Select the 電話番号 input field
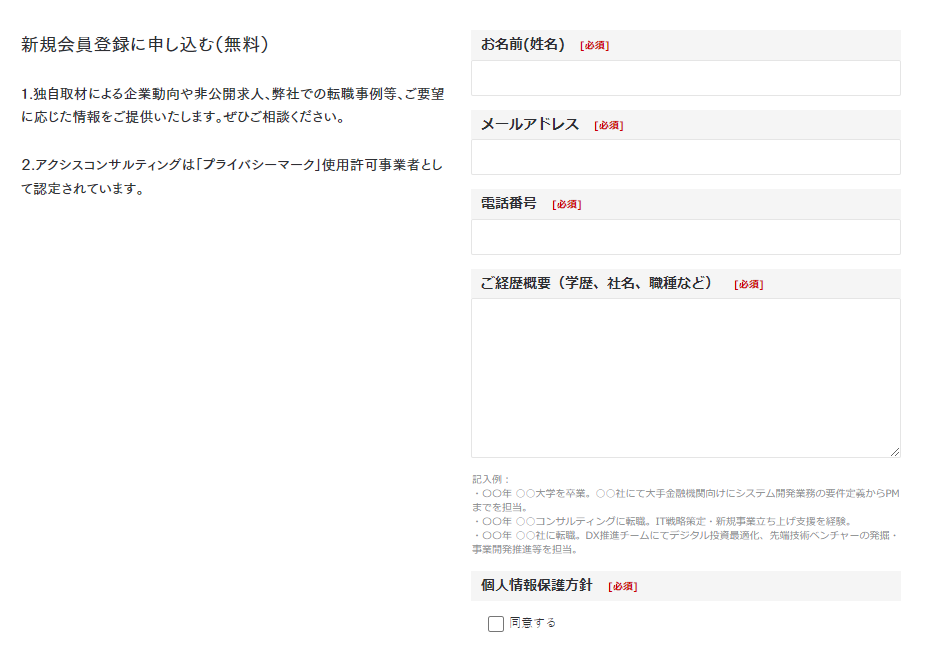This screenshot has width=929, height=647. [685, 237]
